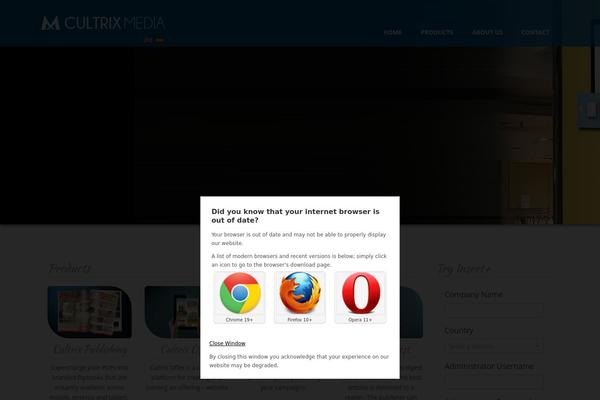Viewport: 600px width, 400px height.
Task: Click the Cultrix Publishing heading
Action: point(90,349)
